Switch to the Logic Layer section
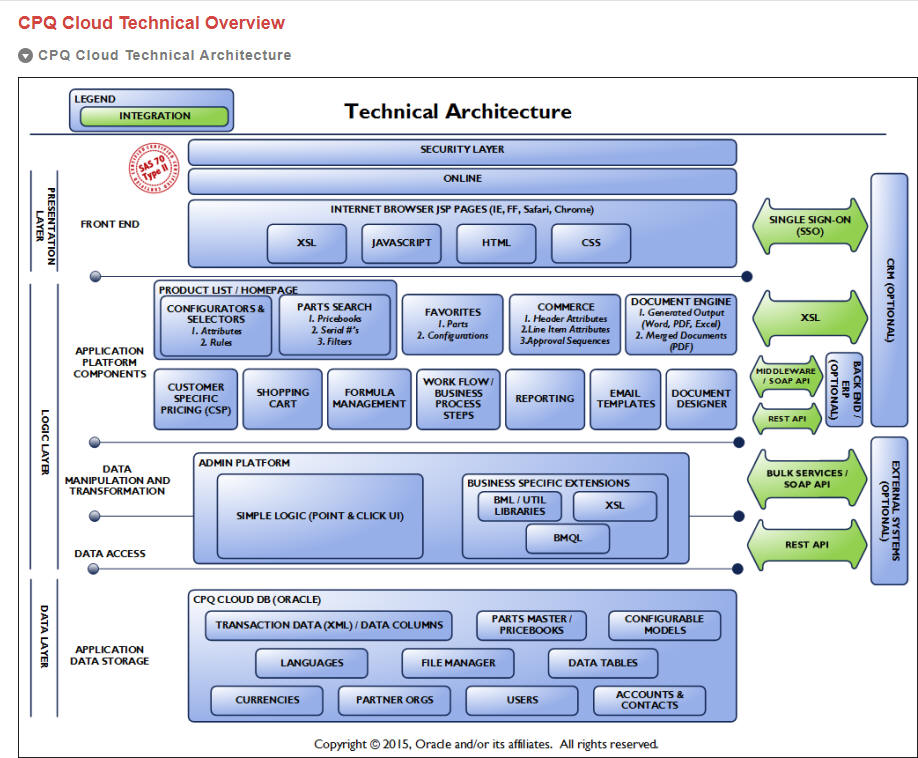This screenshot has height=758, width=918. [x=43, y=425]
